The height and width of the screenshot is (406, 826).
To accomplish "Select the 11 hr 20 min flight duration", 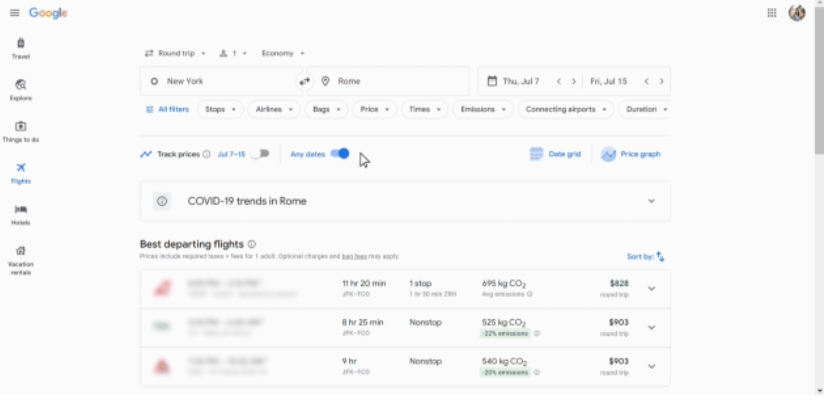I will (364, 283).
